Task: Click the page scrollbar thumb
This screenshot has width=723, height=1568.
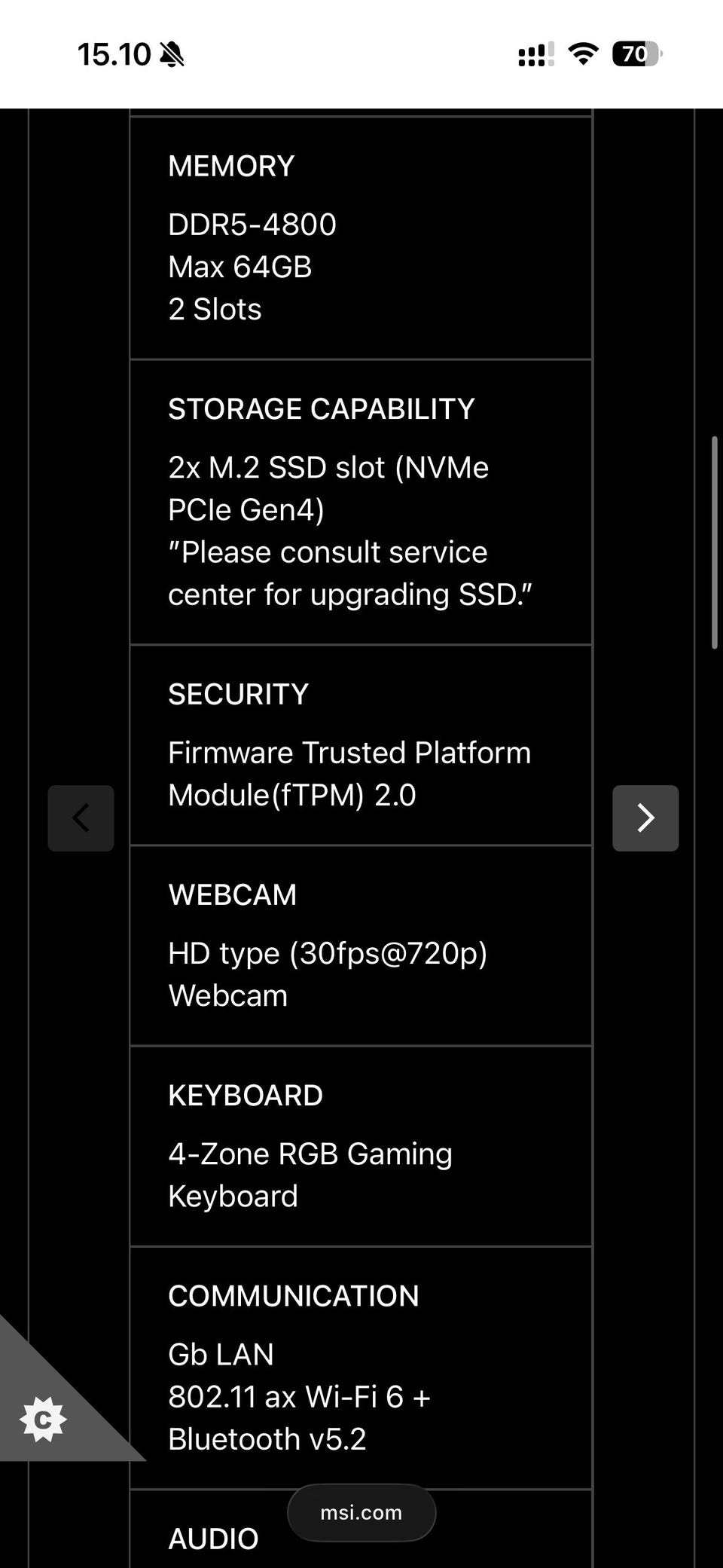Action: (x=715, y=542)
